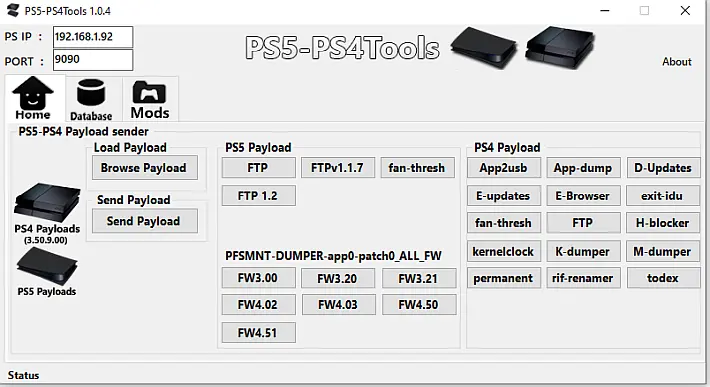This screenshot has width=710, height=387.
Task: Click the app logo in title bar
Action: 13,10
